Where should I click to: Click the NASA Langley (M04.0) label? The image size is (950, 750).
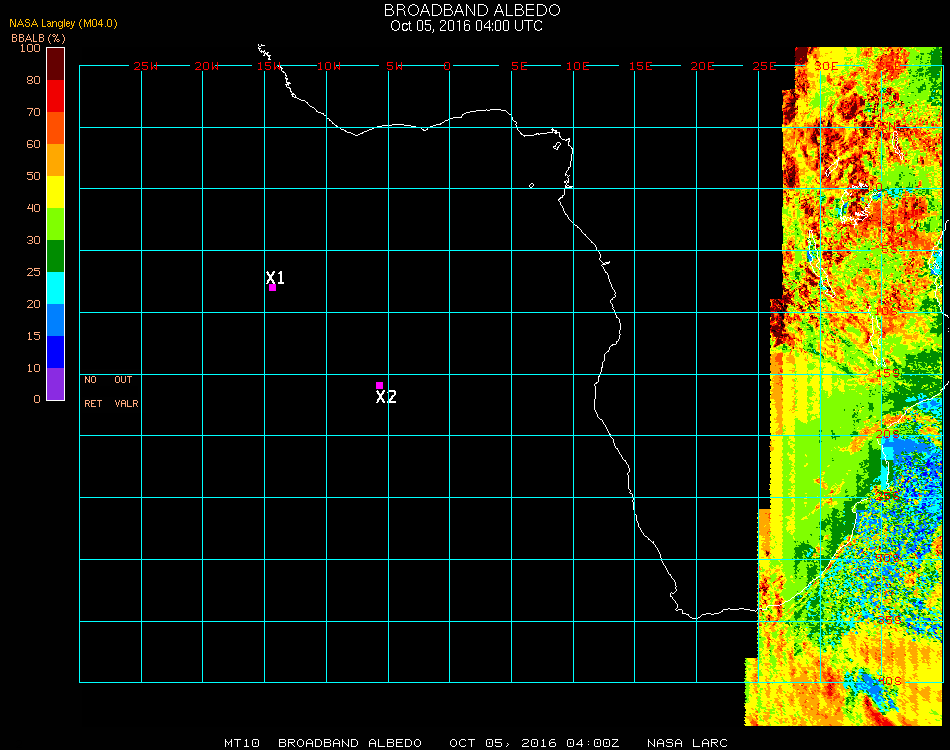(x=63, y=23)
